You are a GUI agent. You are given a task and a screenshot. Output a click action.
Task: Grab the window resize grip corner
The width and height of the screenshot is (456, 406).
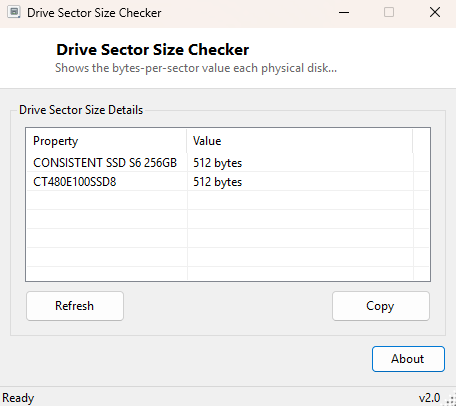(451, 400)
